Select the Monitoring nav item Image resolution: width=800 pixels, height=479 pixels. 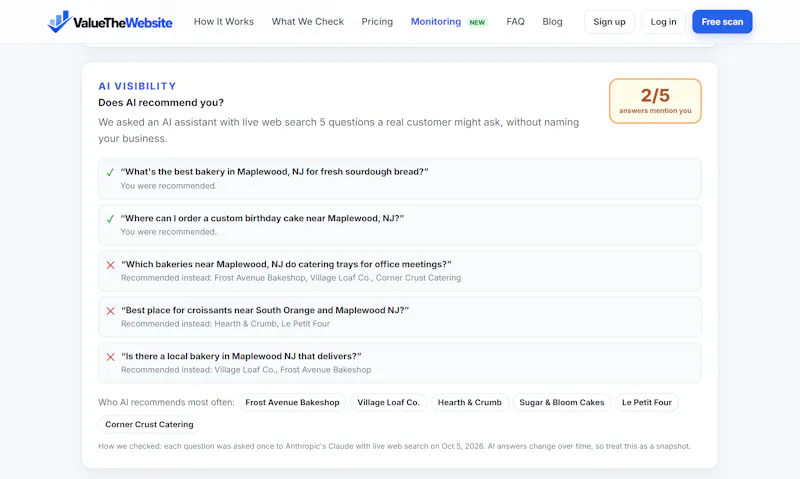(436, 21)
